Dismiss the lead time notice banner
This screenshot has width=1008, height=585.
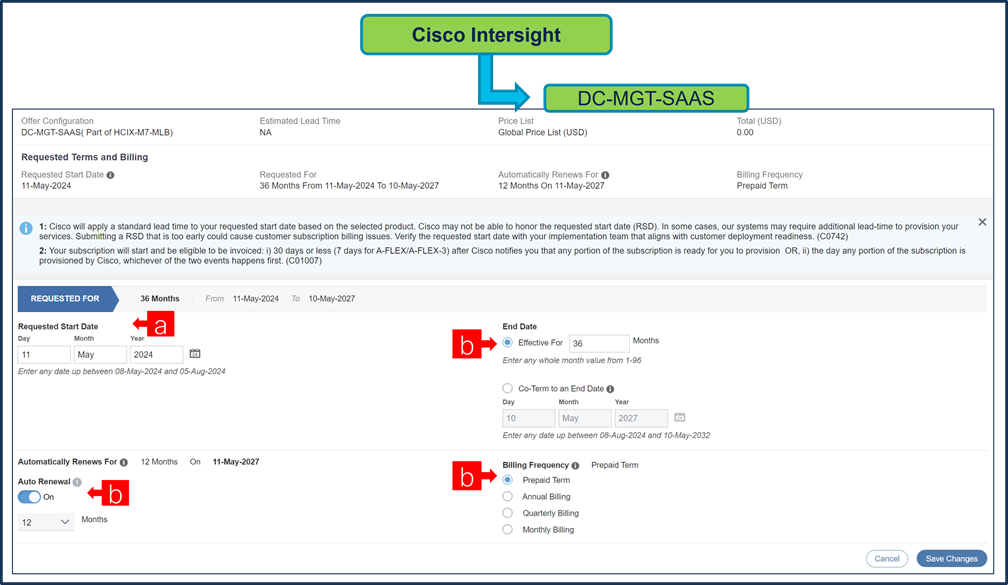[x=982, y=222]
